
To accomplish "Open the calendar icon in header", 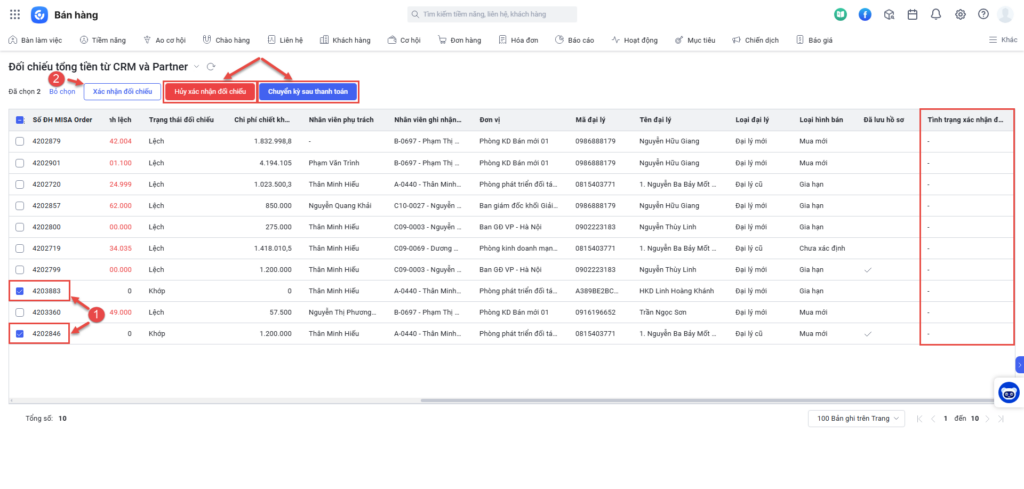I will click(x=912, y=15).
